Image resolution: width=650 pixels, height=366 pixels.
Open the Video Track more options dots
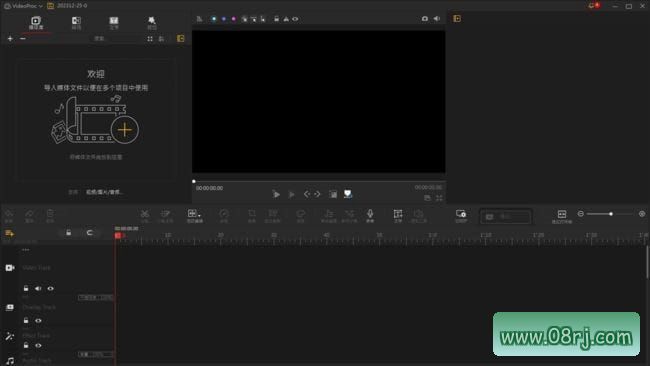(x=26, y=250)
